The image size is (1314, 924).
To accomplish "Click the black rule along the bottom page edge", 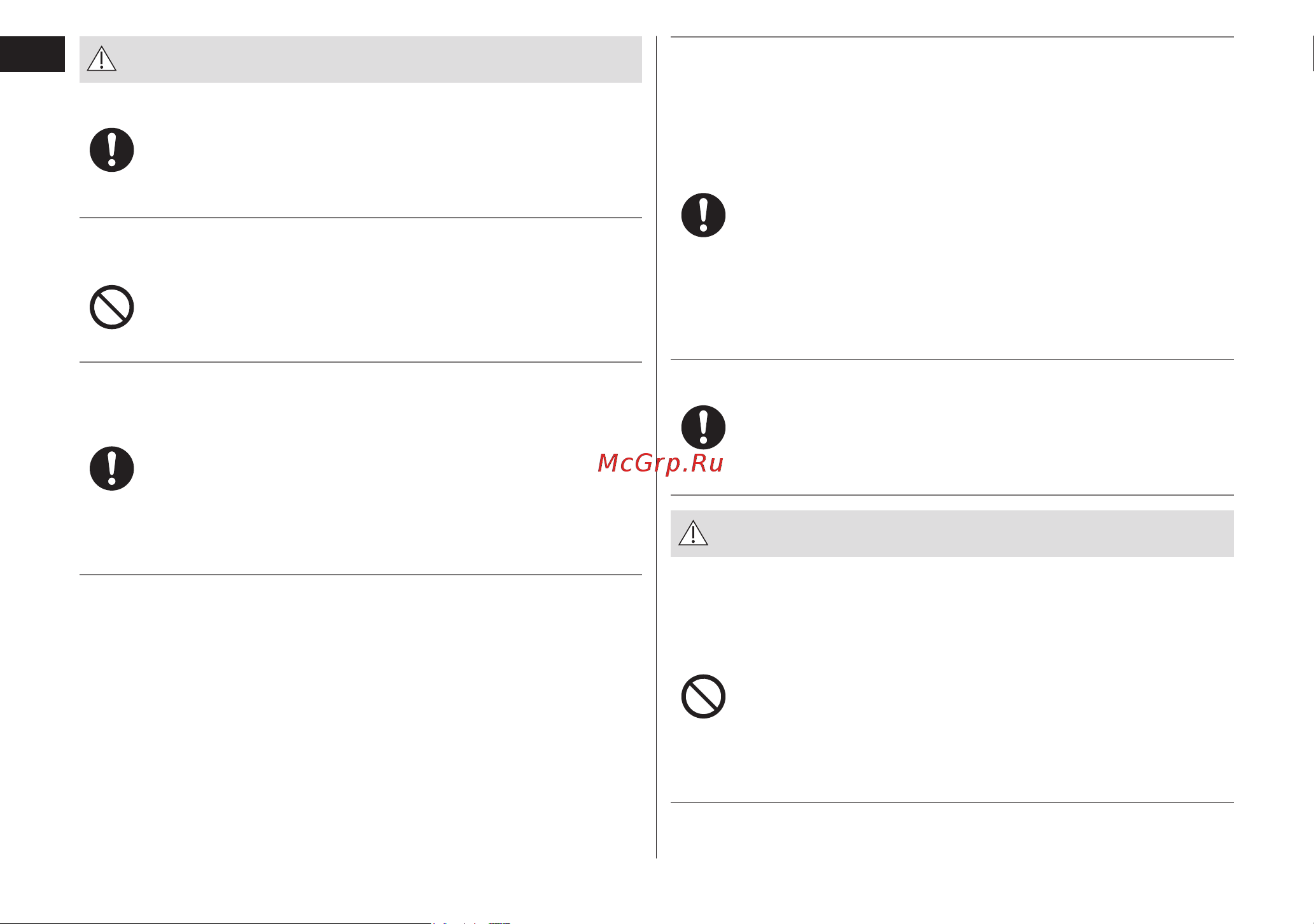I will [216, 923].
